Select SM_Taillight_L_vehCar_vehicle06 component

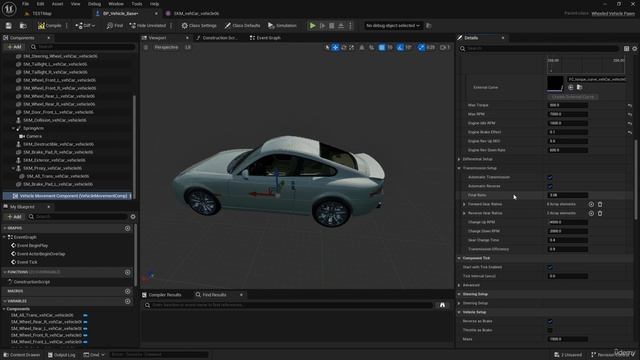click(x=55, y=64)
